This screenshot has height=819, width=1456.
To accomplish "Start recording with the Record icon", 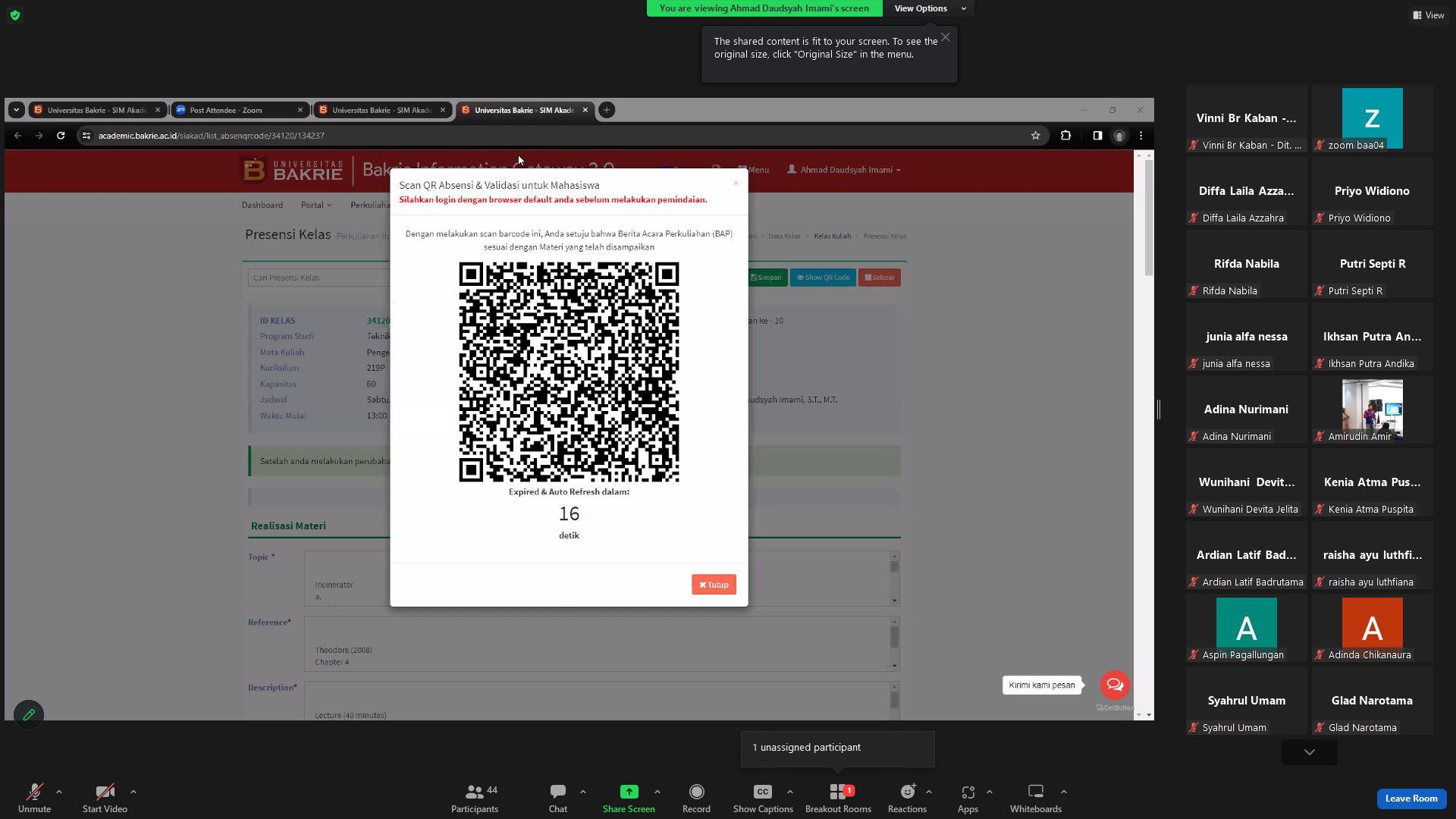I will pos(696,792).
